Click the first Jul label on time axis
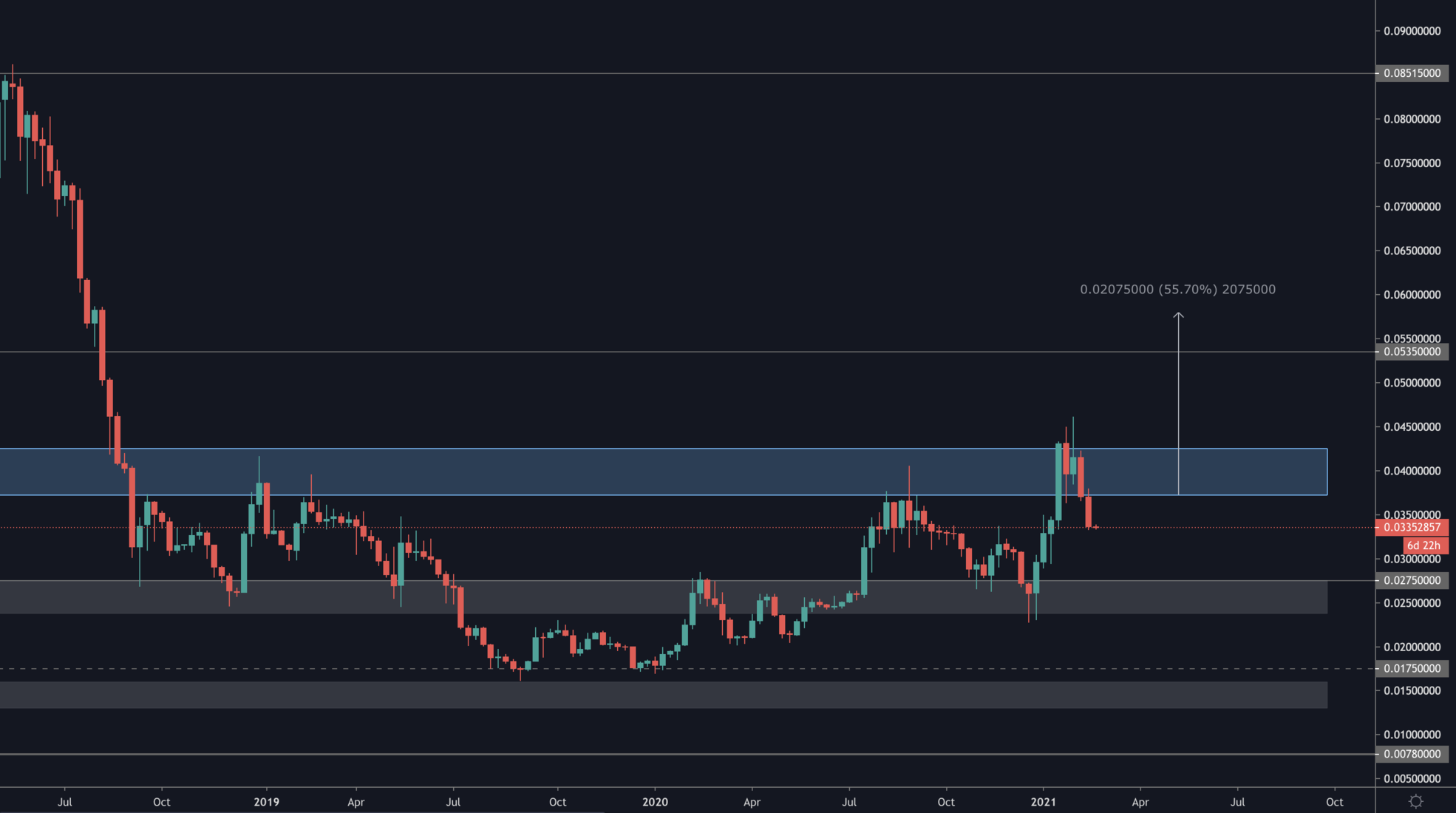 [x=65, y=802]
